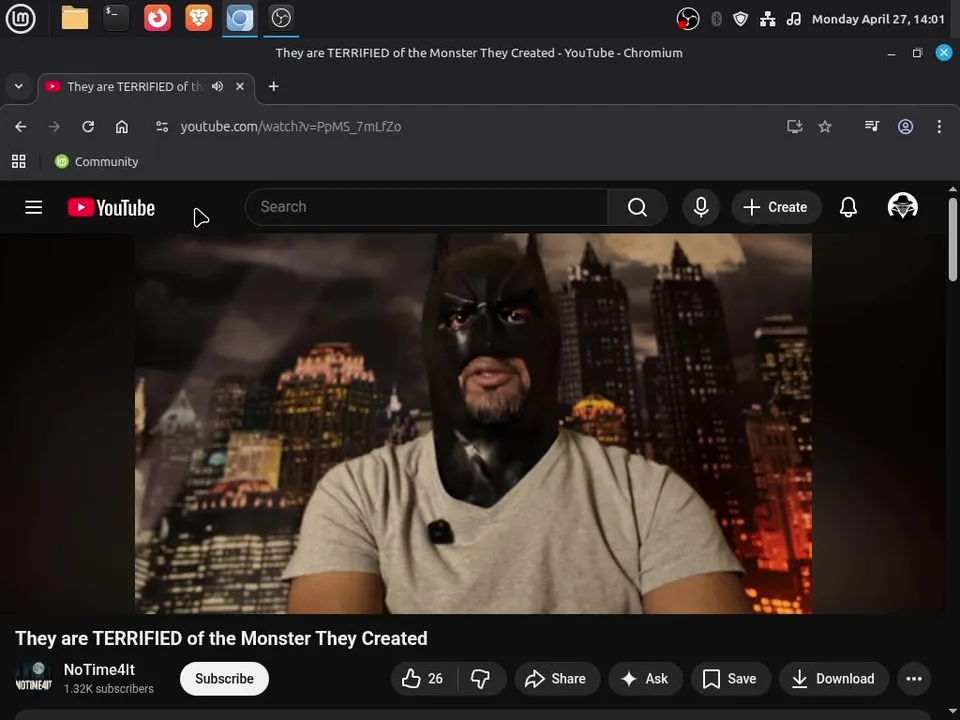This screenshot has width=960, height=720.
Task: Launch the file manager from the panel
Action: point(75,18)
